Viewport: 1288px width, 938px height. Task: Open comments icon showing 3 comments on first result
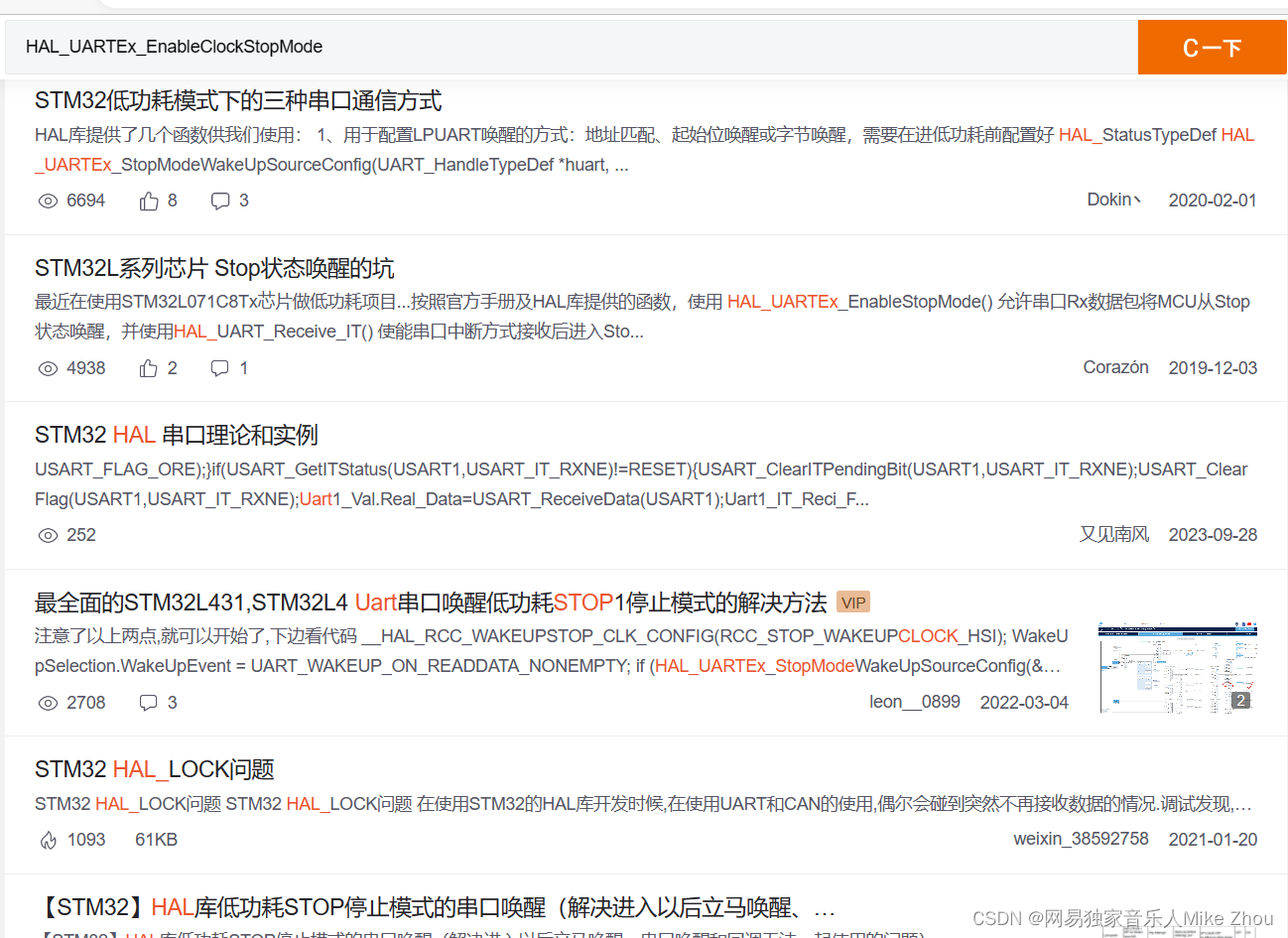pos(219,201)
